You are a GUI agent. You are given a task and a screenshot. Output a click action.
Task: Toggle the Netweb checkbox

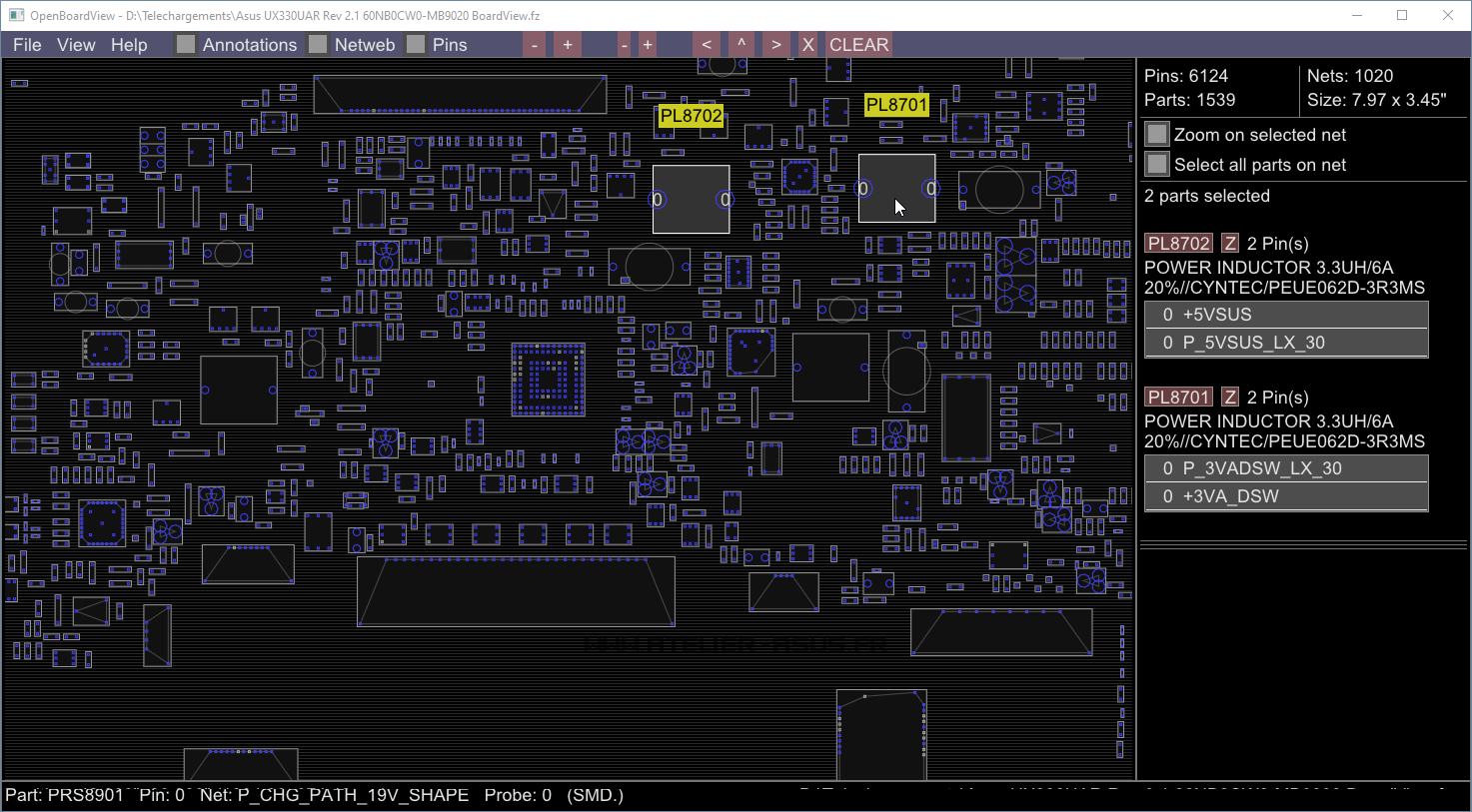pyautogui.click(x=318, y=45)
